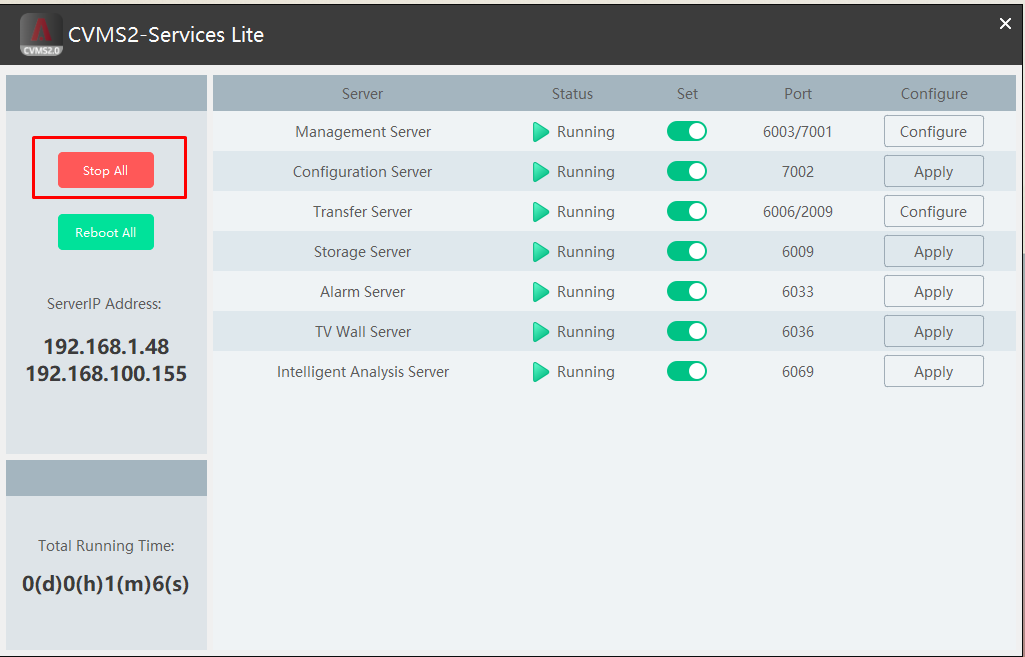Close the CVMS2-Services Lite window
This screenshot has height=657, width=1025.
click(1005, 24)
